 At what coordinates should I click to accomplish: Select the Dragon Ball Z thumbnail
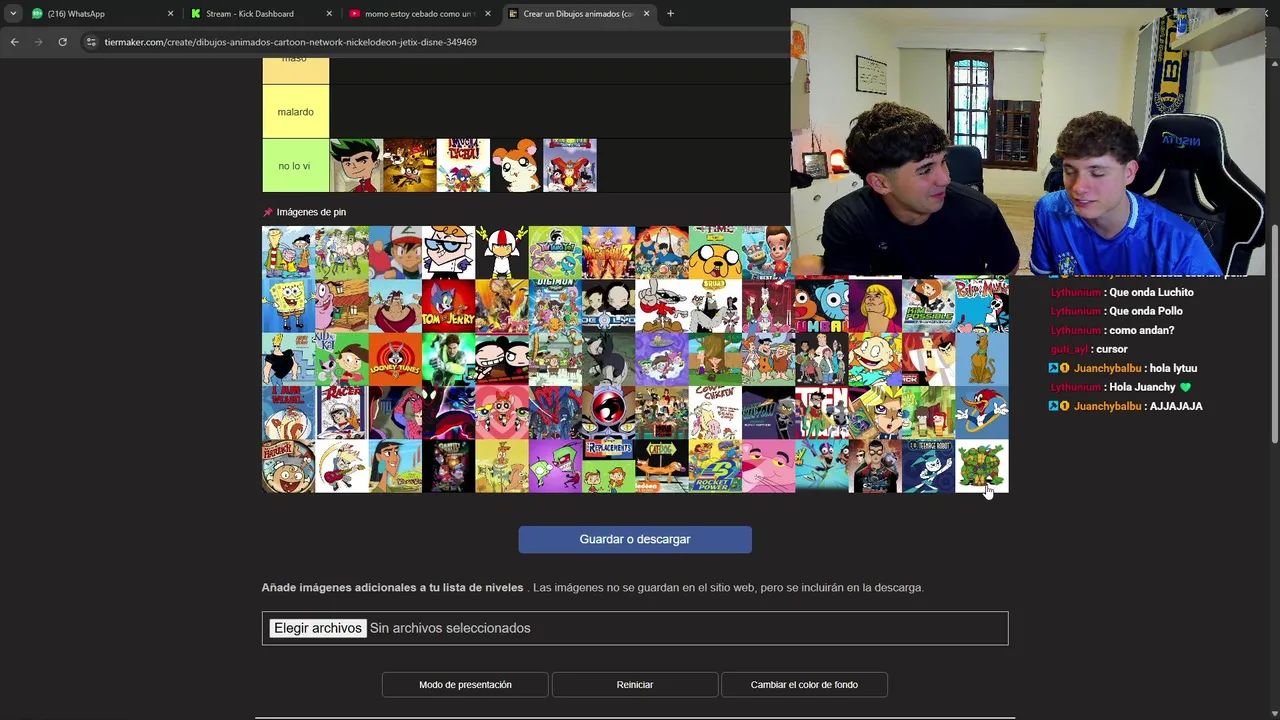(608, 253)
